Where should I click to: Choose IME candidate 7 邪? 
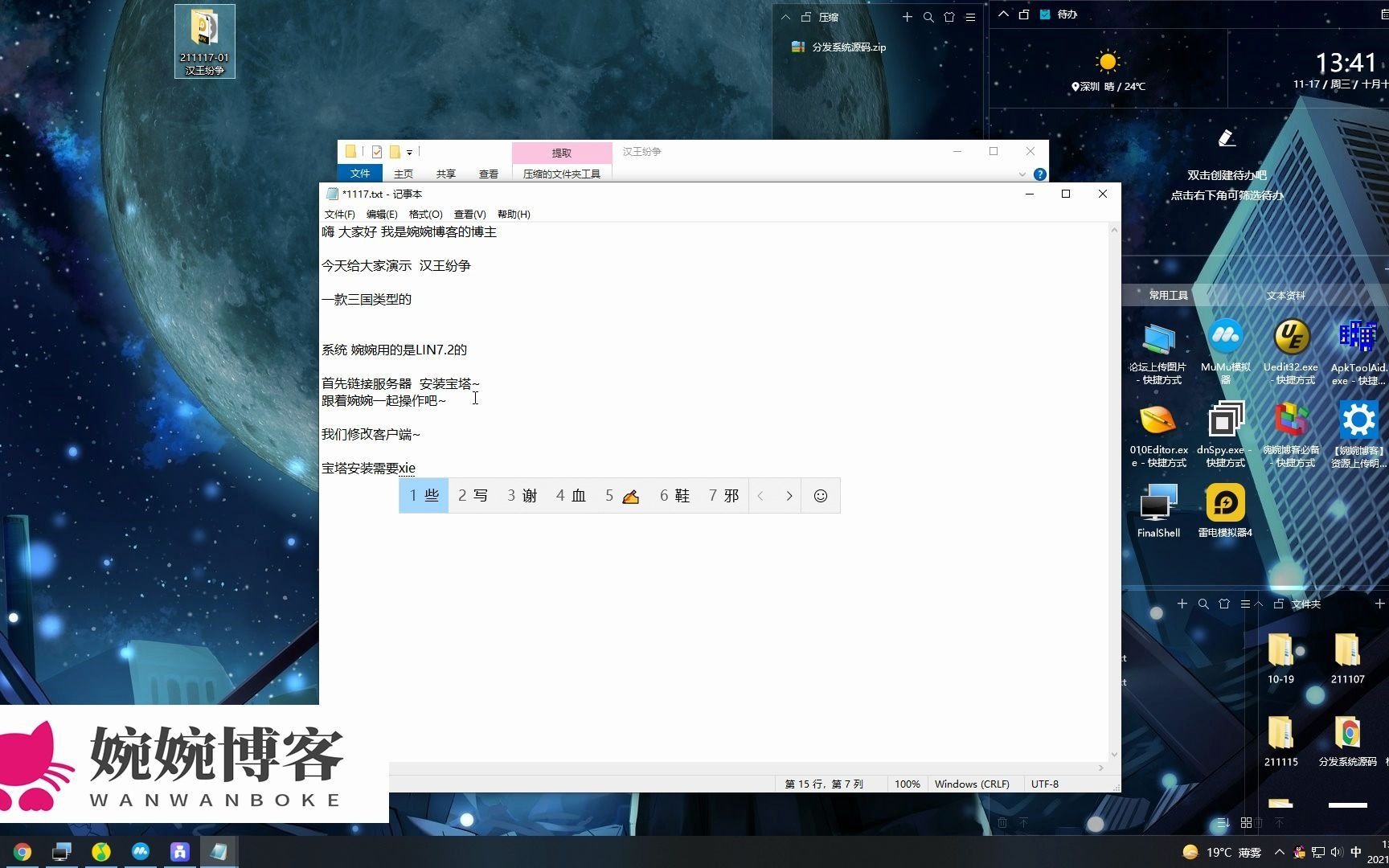coord(723,496)
